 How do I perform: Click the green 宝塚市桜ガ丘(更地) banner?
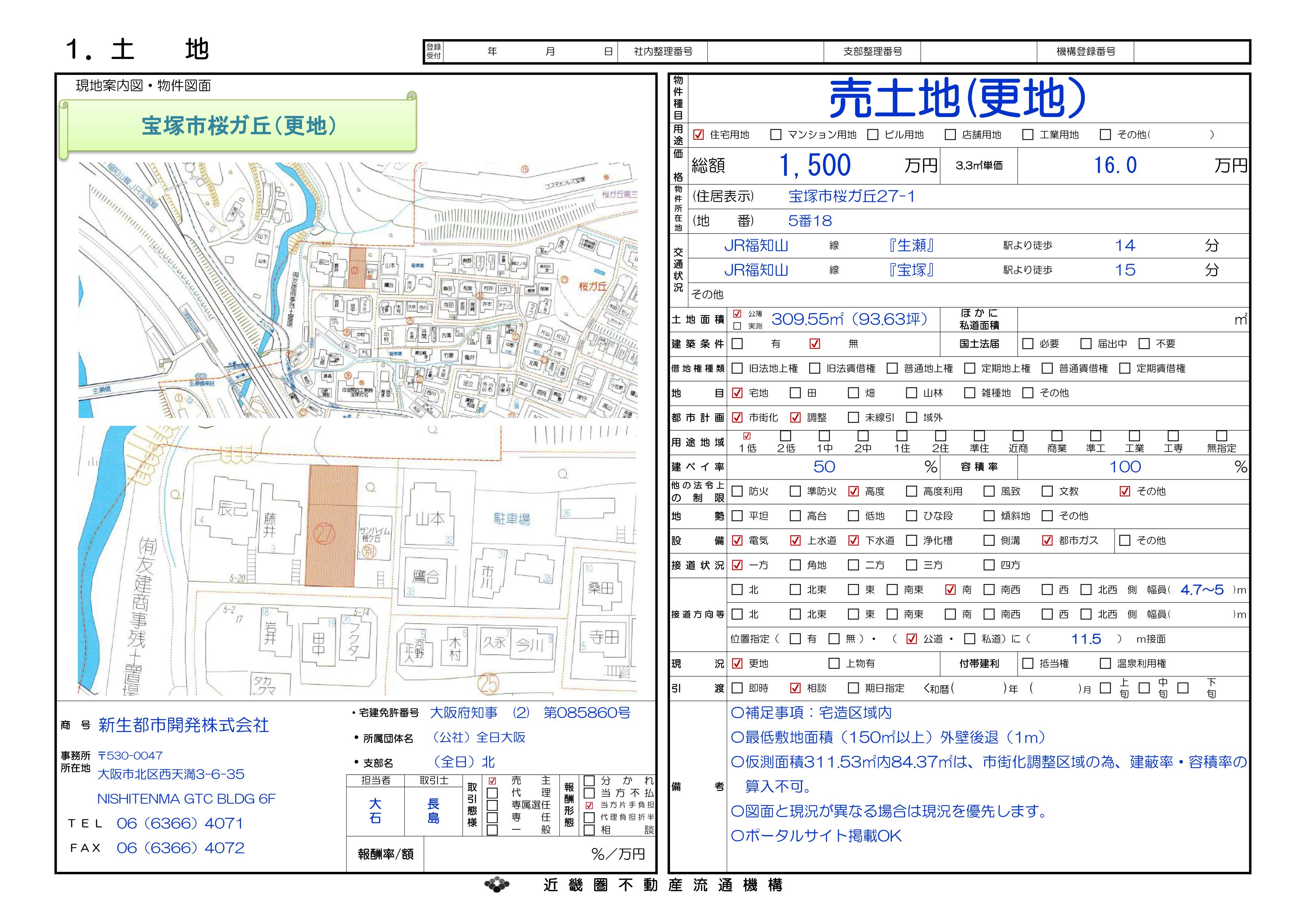(x=239, y=126)
